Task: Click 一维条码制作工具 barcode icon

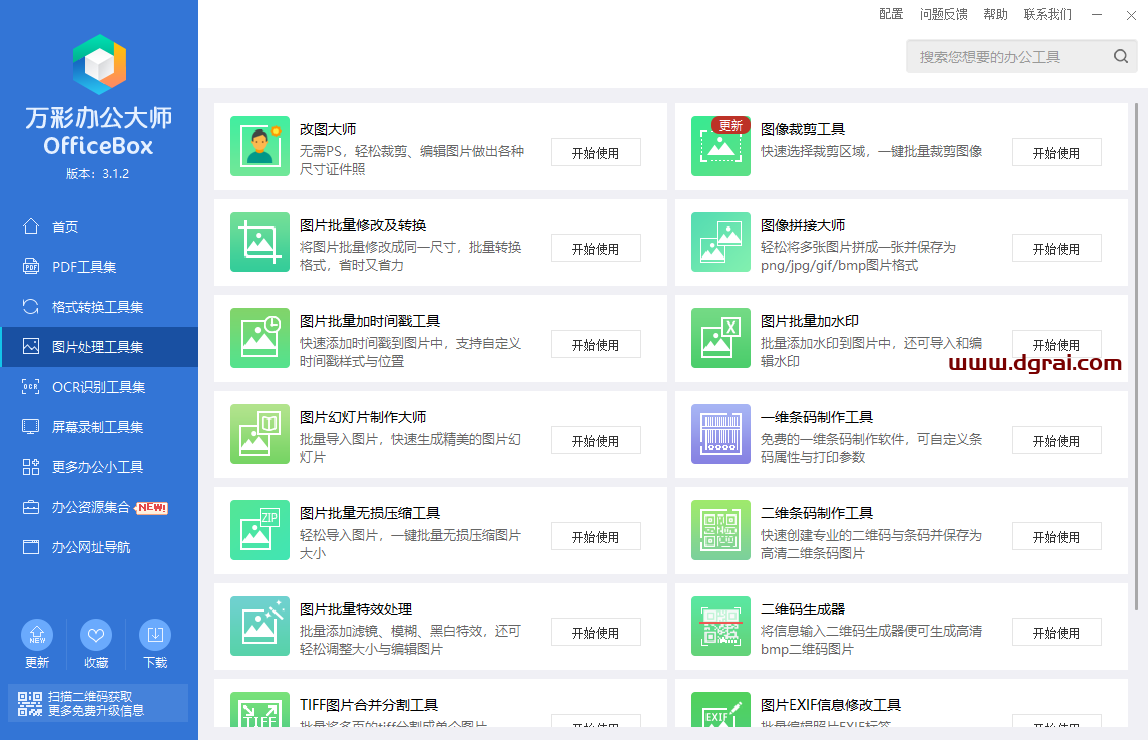Action: pyautogui.click(x=720, y=433)
